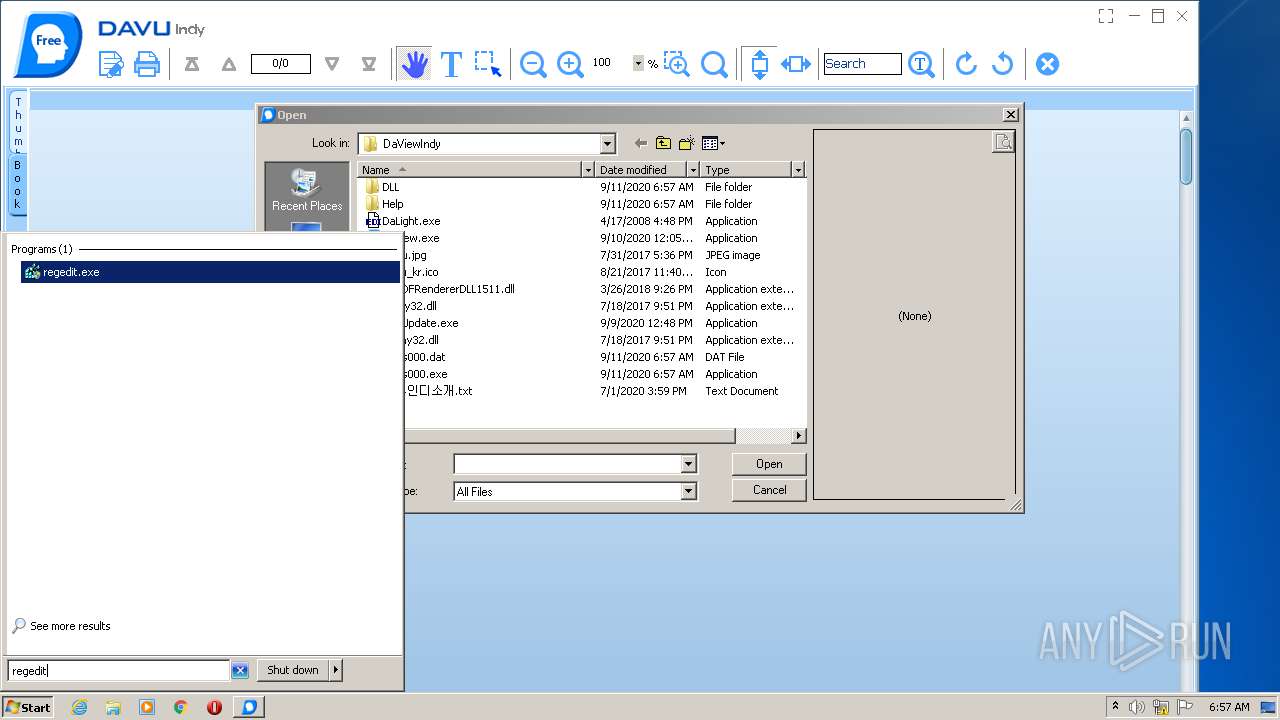Screen dimensions: 1280x720
Task: Open the view menu icon in Open dialog
Action: (713, 143)
